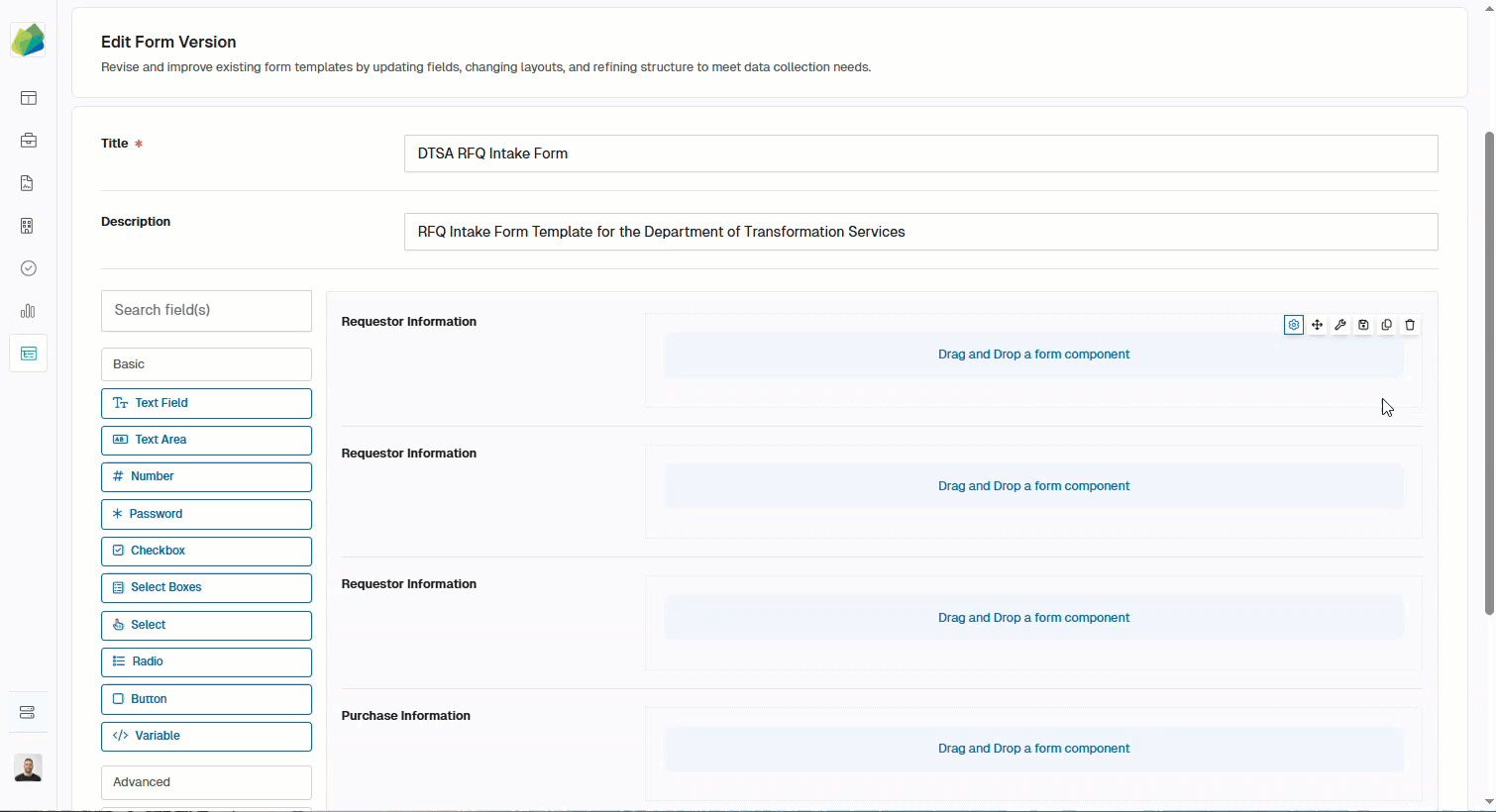Expand the Basic components group
Viewport: 1496px width, 812px height.
(206, 364)
